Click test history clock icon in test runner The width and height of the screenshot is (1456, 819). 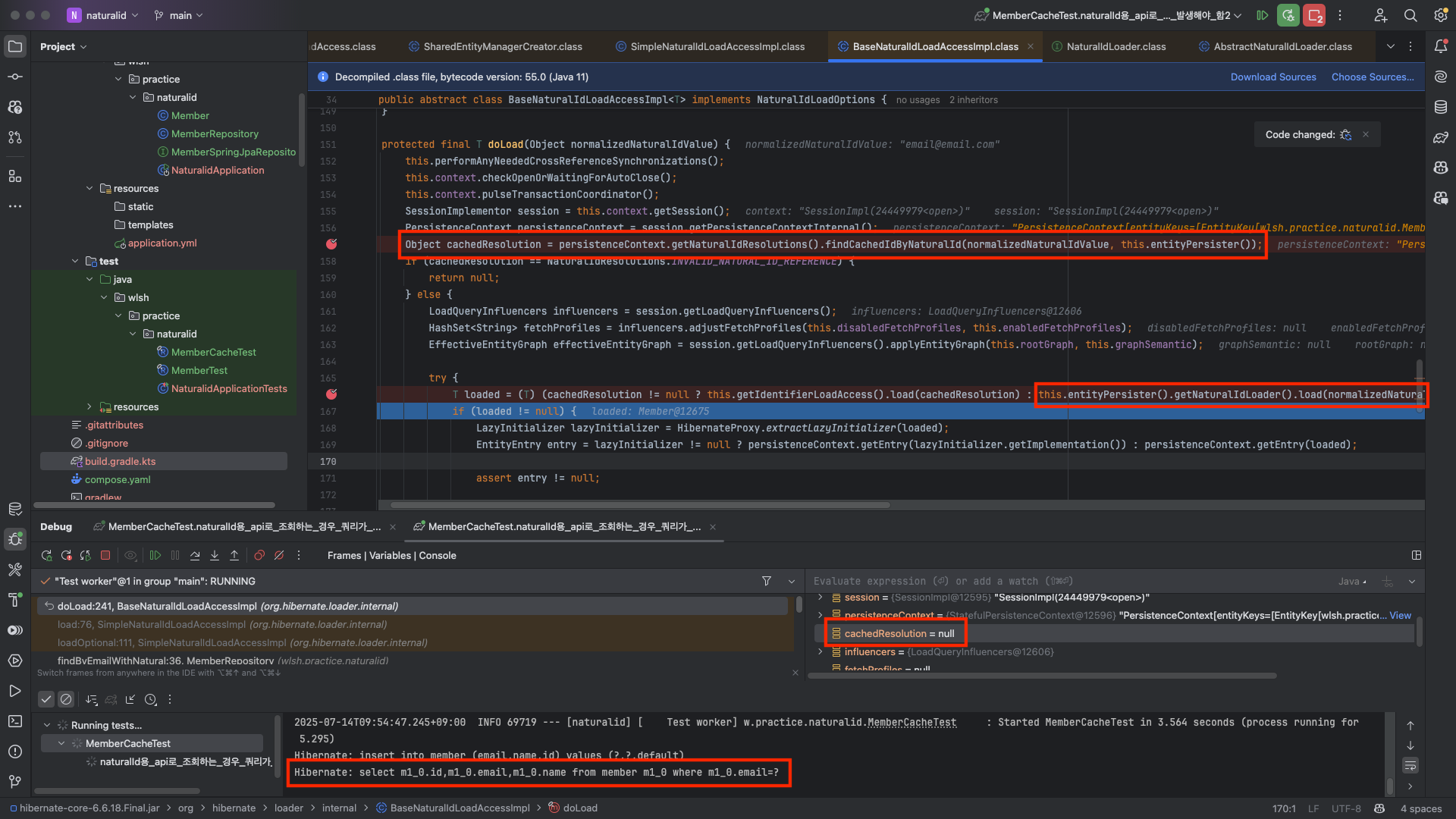[151, 699]
